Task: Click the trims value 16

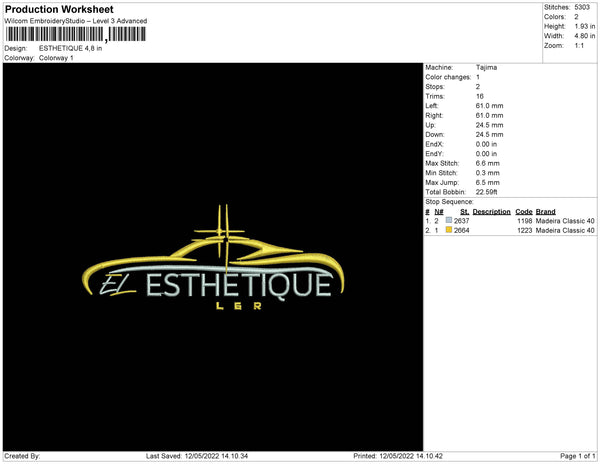Action: coord(479,96)
